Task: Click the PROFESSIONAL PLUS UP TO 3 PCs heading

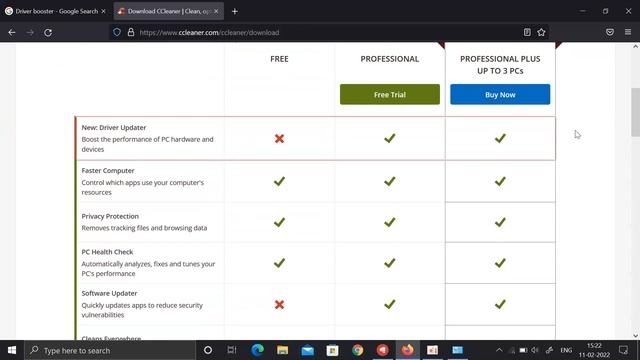Action: (x=500, y=64)
